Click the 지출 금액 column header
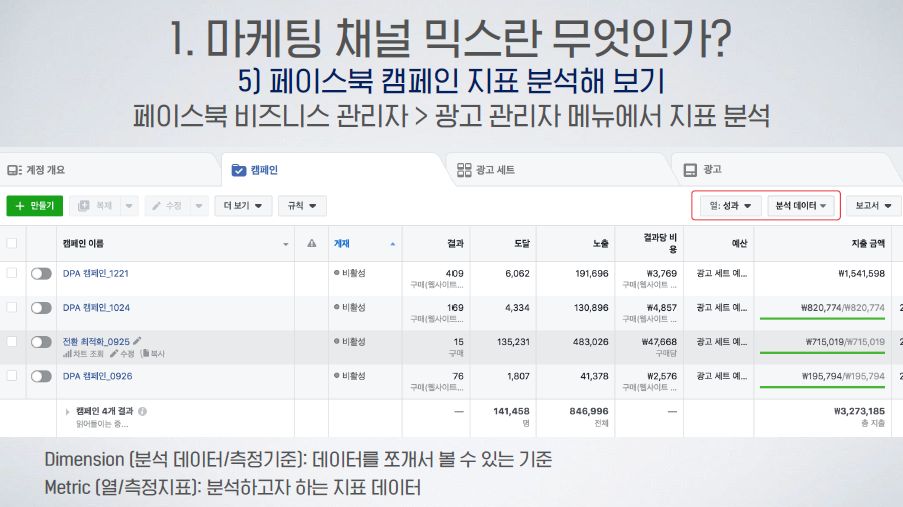The width and height of the screenshot is (903, 507). click(824, 244)
